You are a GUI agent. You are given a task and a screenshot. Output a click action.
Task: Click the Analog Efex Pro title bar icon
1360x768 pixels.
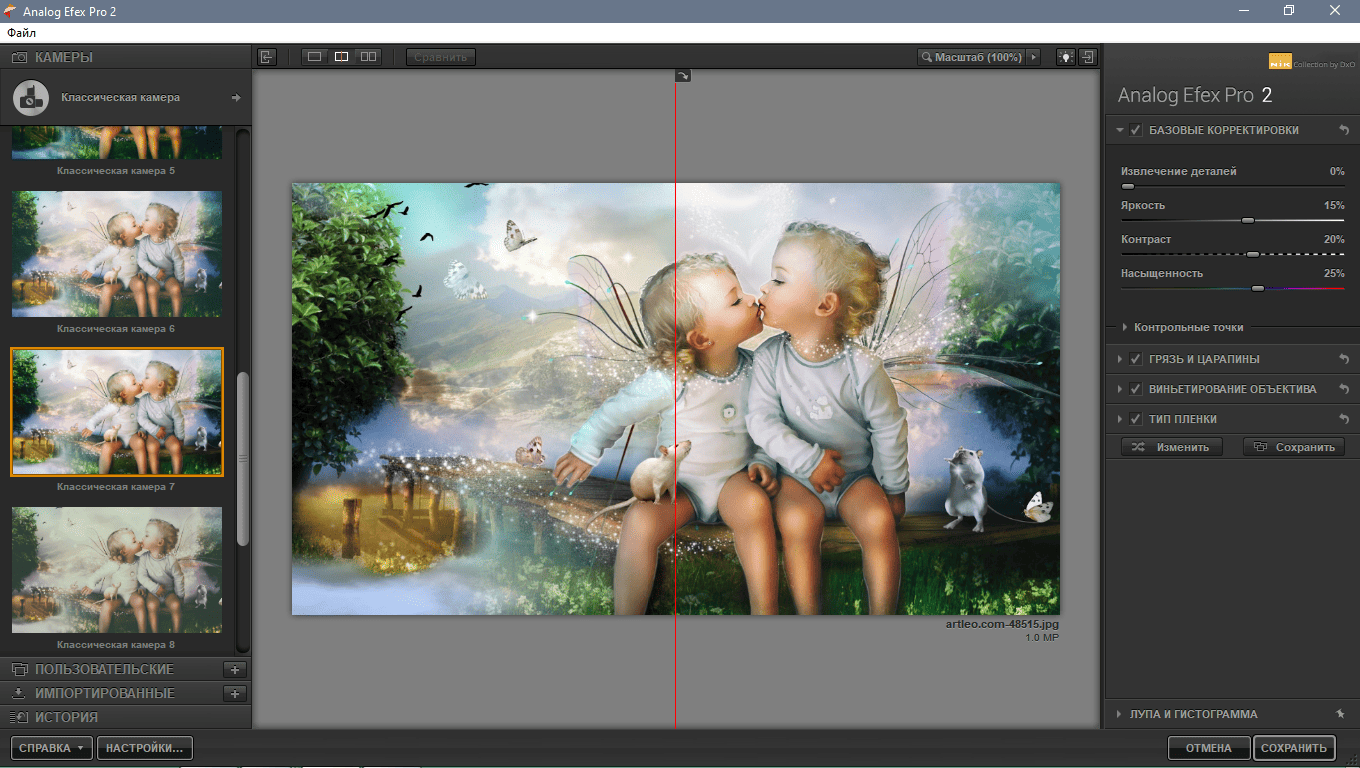pos(12,11)
